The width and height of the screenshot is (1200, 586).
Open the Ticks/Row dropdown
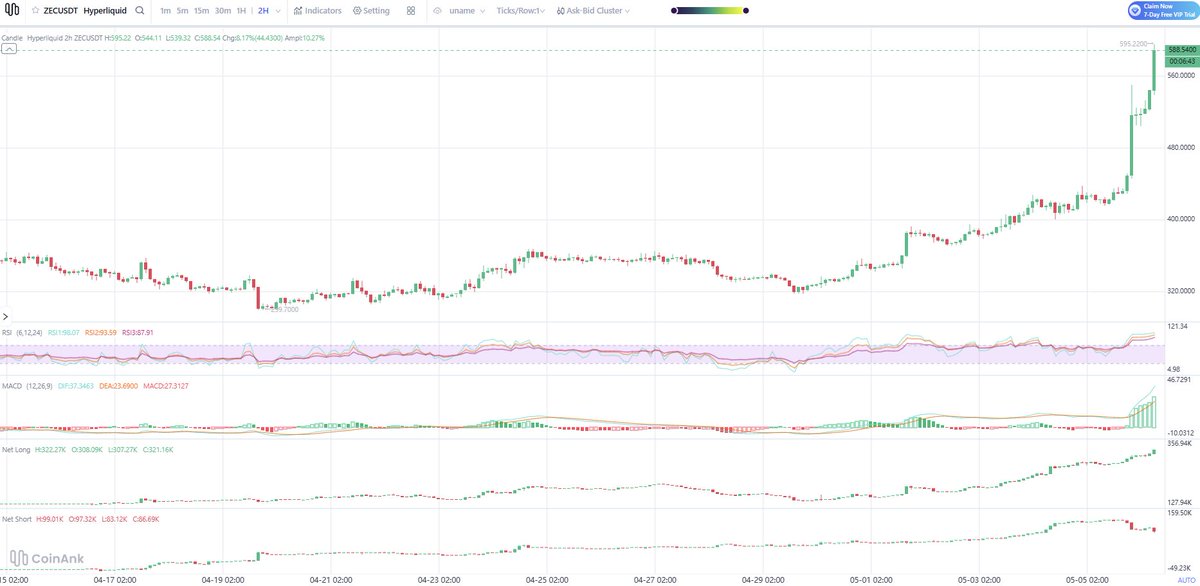coord(520,11)
